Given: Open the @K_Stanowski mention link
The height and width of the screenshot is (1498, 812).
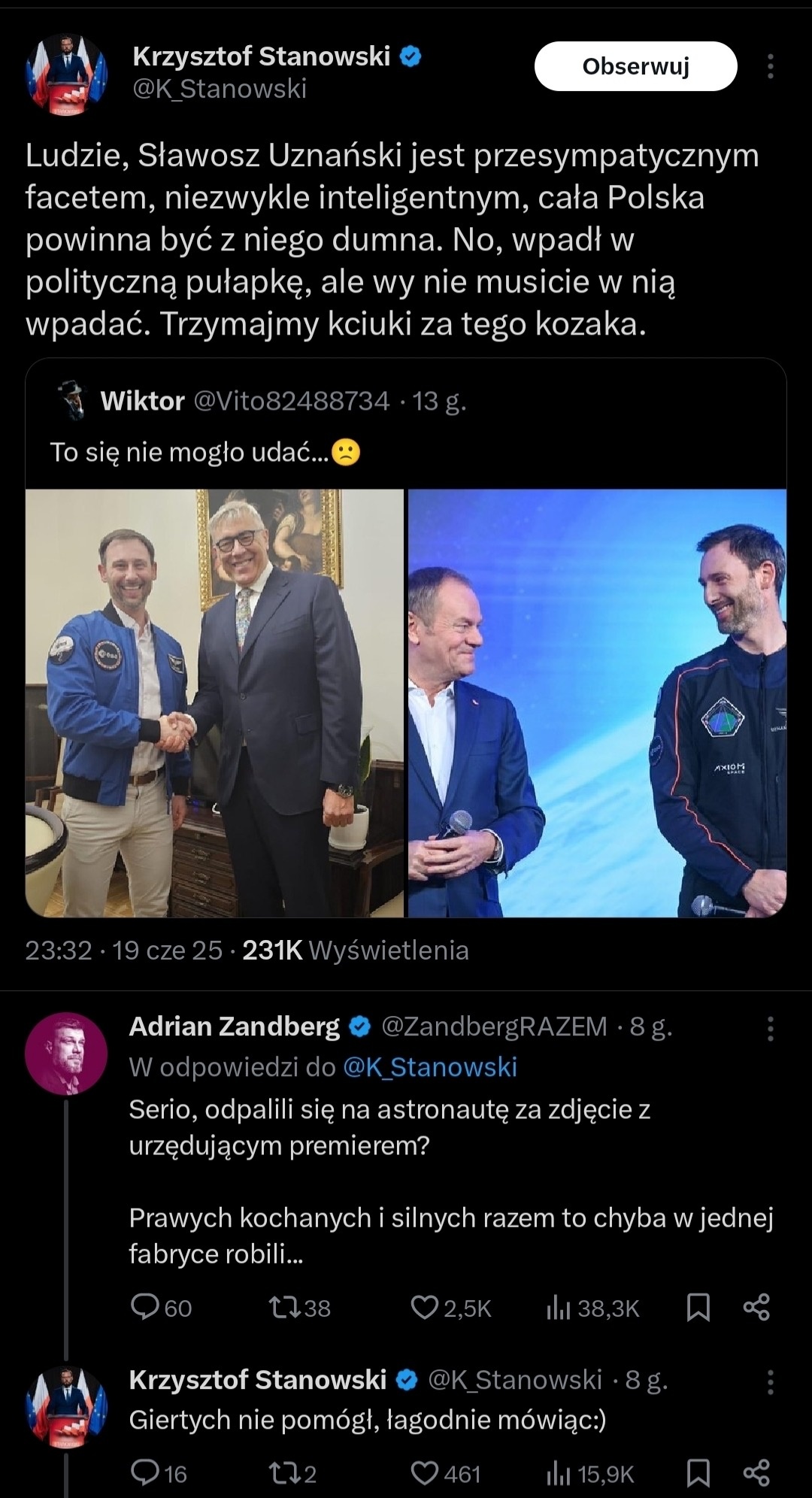Looking at the screenshot, I should [430, 1067].
